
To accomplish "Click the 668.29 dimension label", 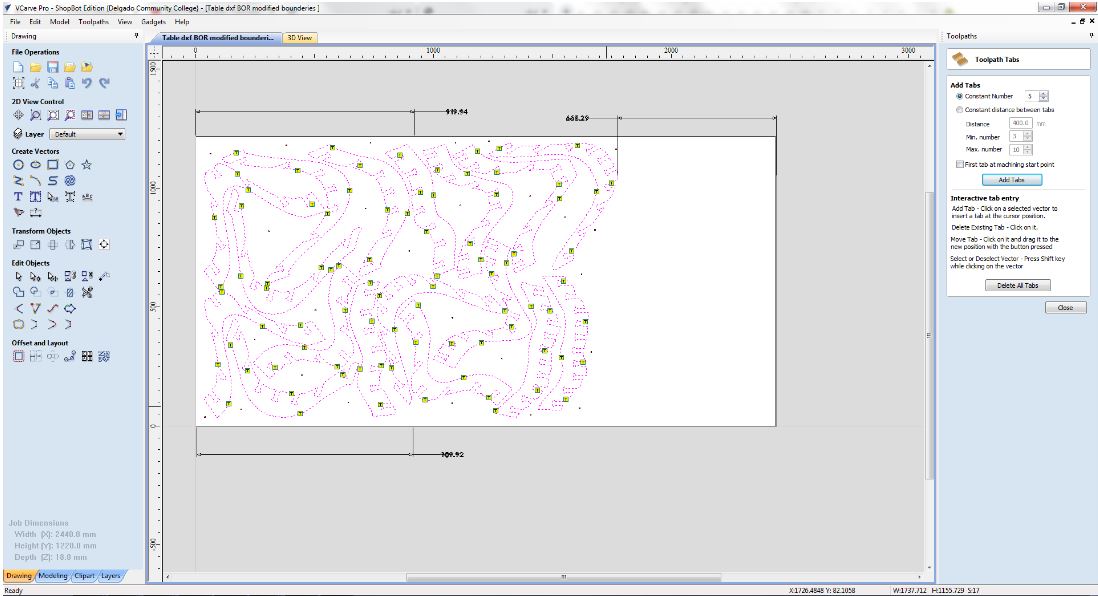I will 577,118.
